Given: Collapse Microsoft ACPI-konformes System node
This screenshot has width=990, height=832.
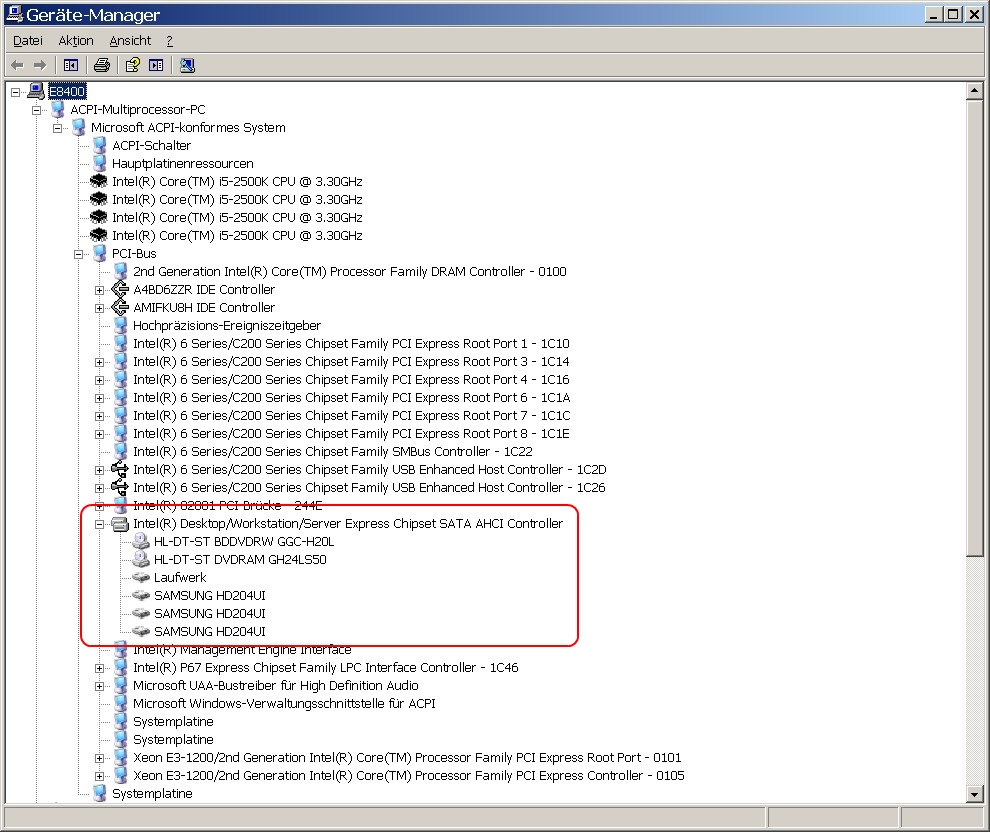Looking at the screenshot, I should click(x=57, y=128).
